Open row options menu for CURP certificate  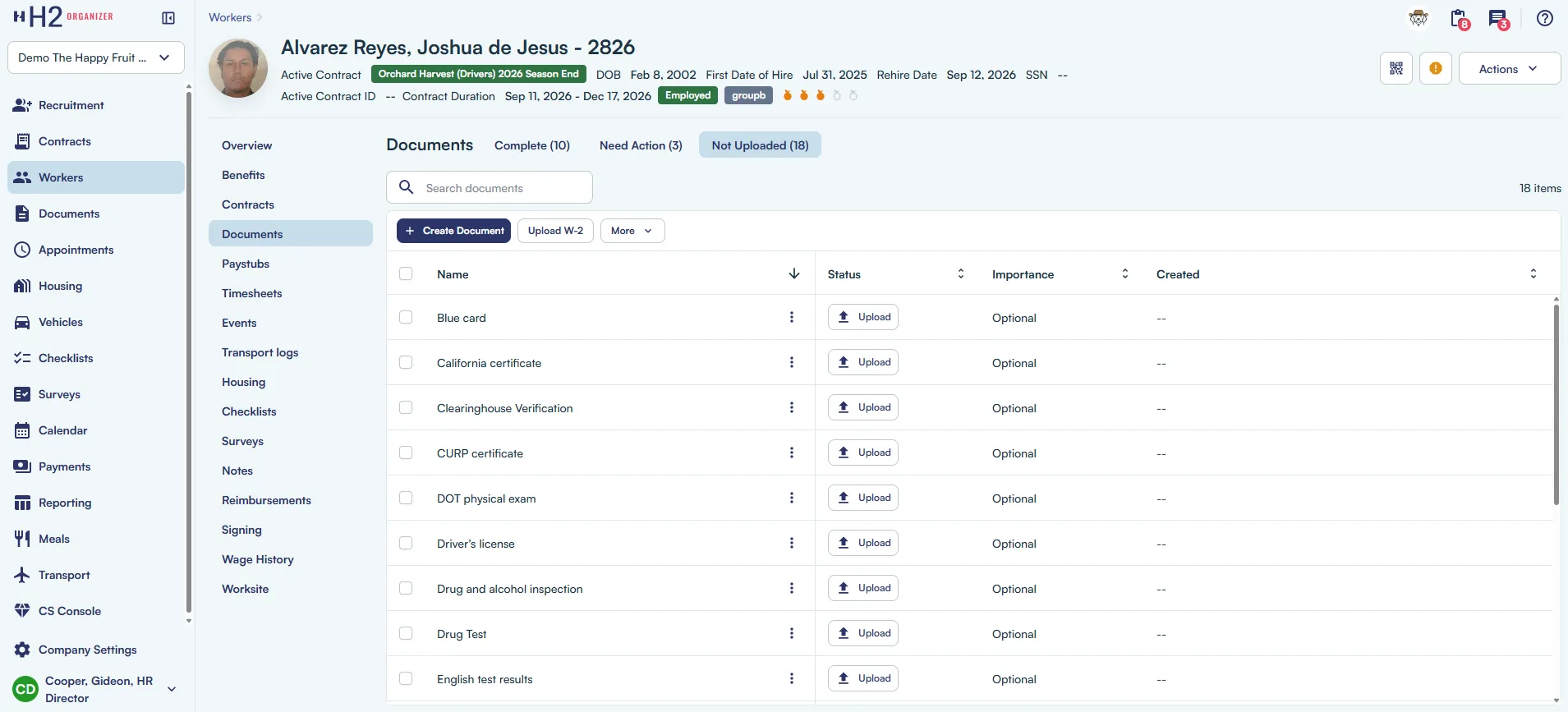(x=792, y=452)
